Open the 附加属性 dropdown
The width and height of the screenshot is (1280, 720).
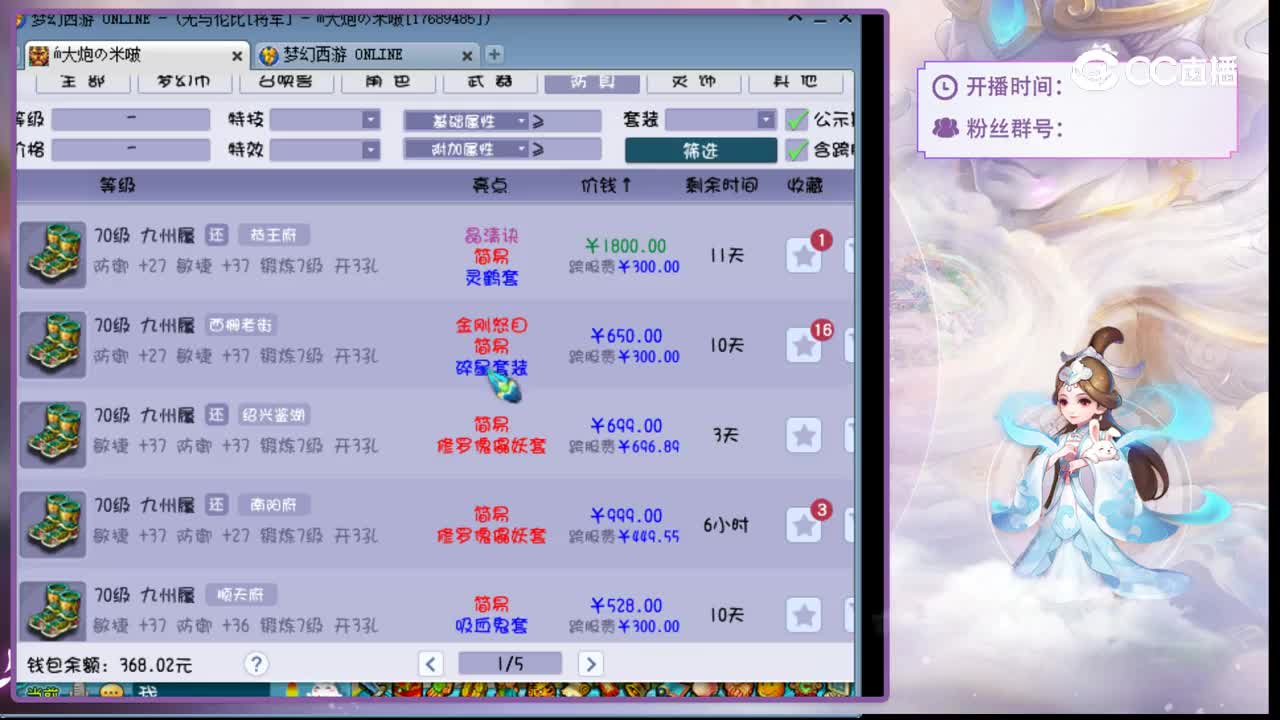(x=466, y=149)
